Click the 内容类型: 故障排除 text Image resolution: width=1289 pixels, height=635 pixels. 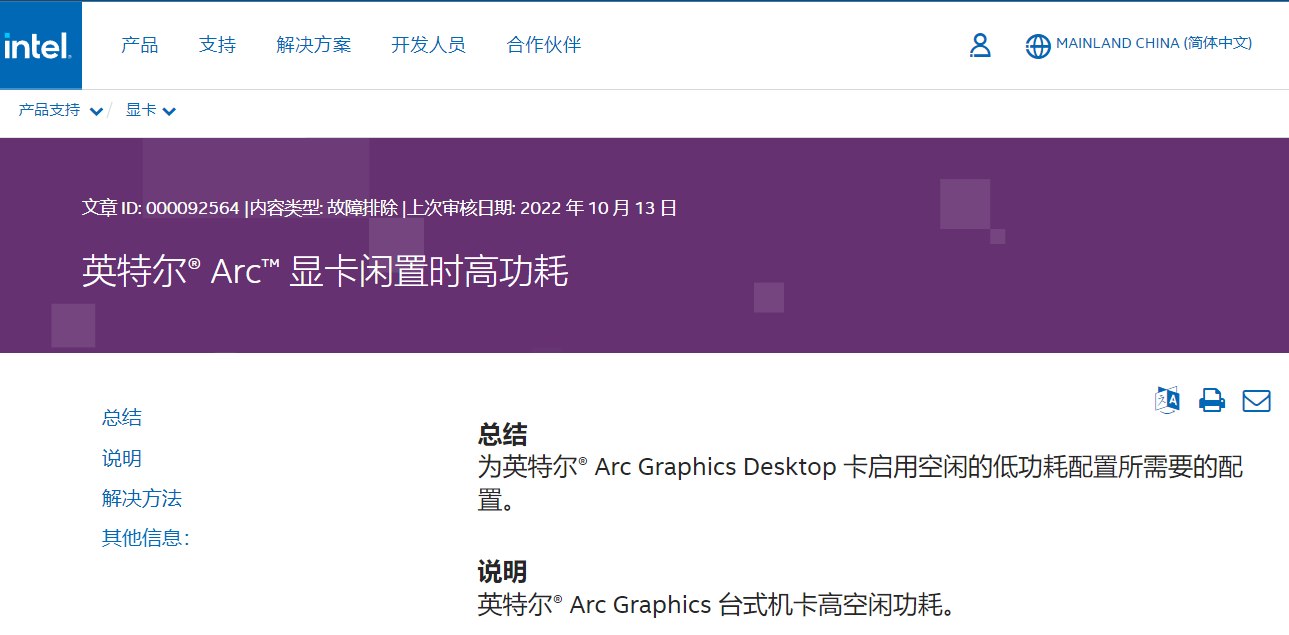[324, 208]
